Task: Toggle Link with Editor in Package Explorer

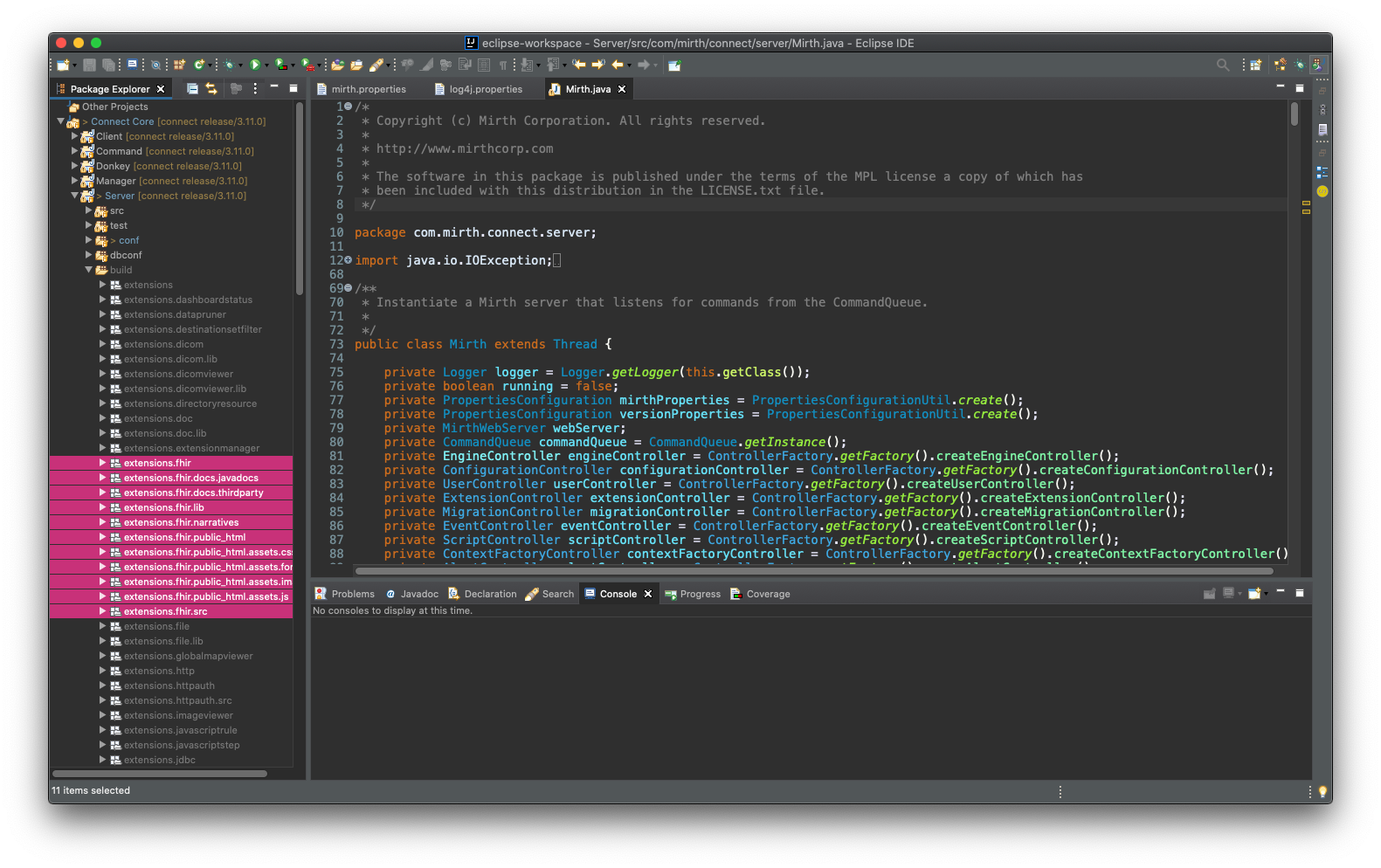Action: (x=211, y=88)
